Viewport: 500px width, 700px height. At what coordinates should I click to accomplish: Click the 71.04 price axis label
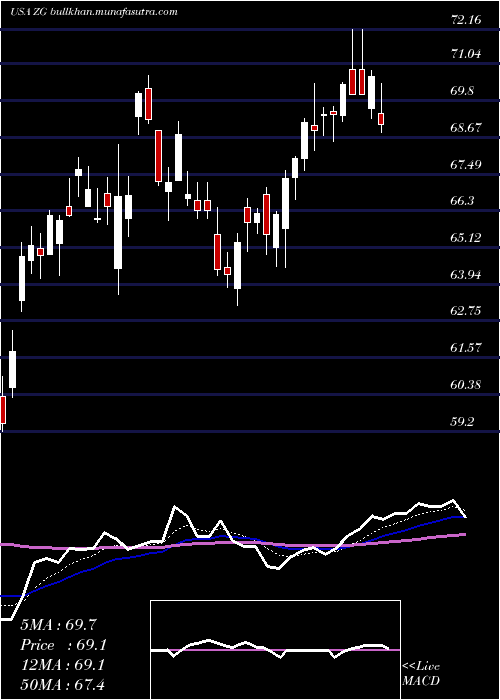466,54
